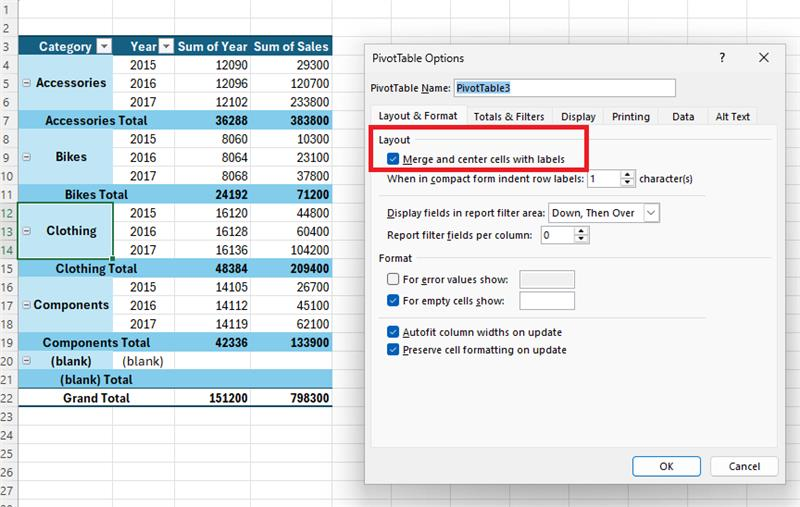This screenshot has width=800, height=507.
Task: Increase indent row labels character count
Action: (x=628, y=174)
